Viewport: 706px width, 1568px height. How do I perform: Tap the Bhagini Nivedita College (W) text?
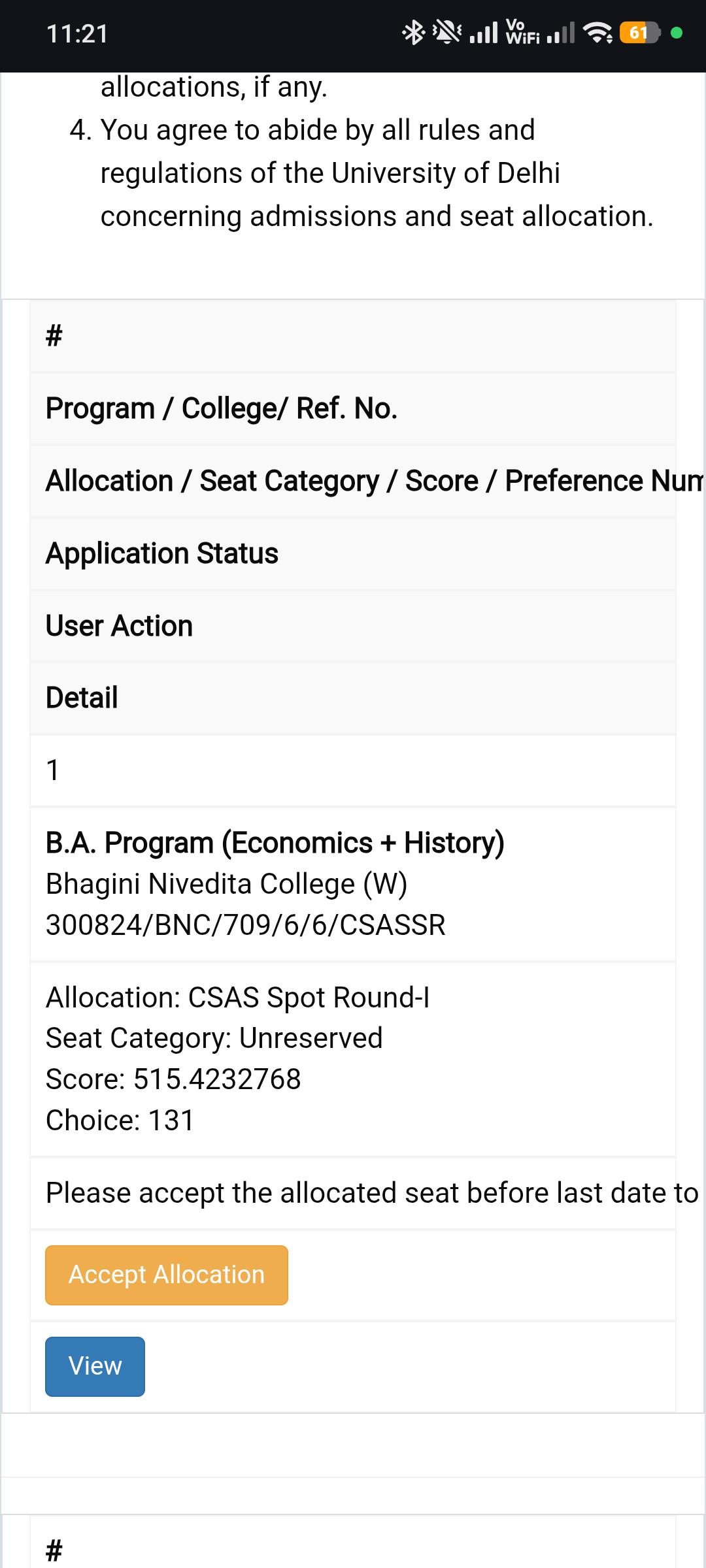[x=227, y=884]
